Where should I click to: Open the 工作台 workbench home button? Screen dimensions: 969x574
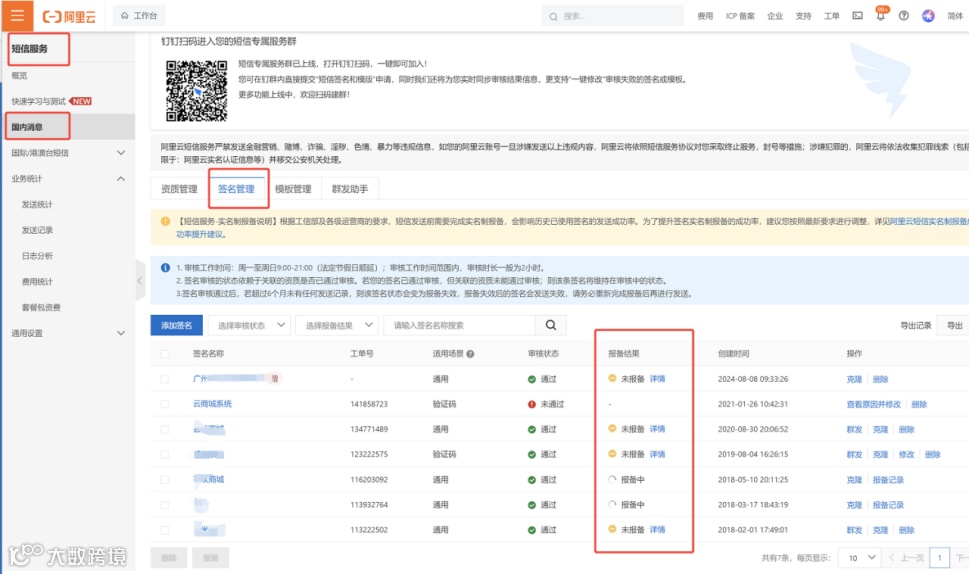pyautogui.click(x=139, y=15)
